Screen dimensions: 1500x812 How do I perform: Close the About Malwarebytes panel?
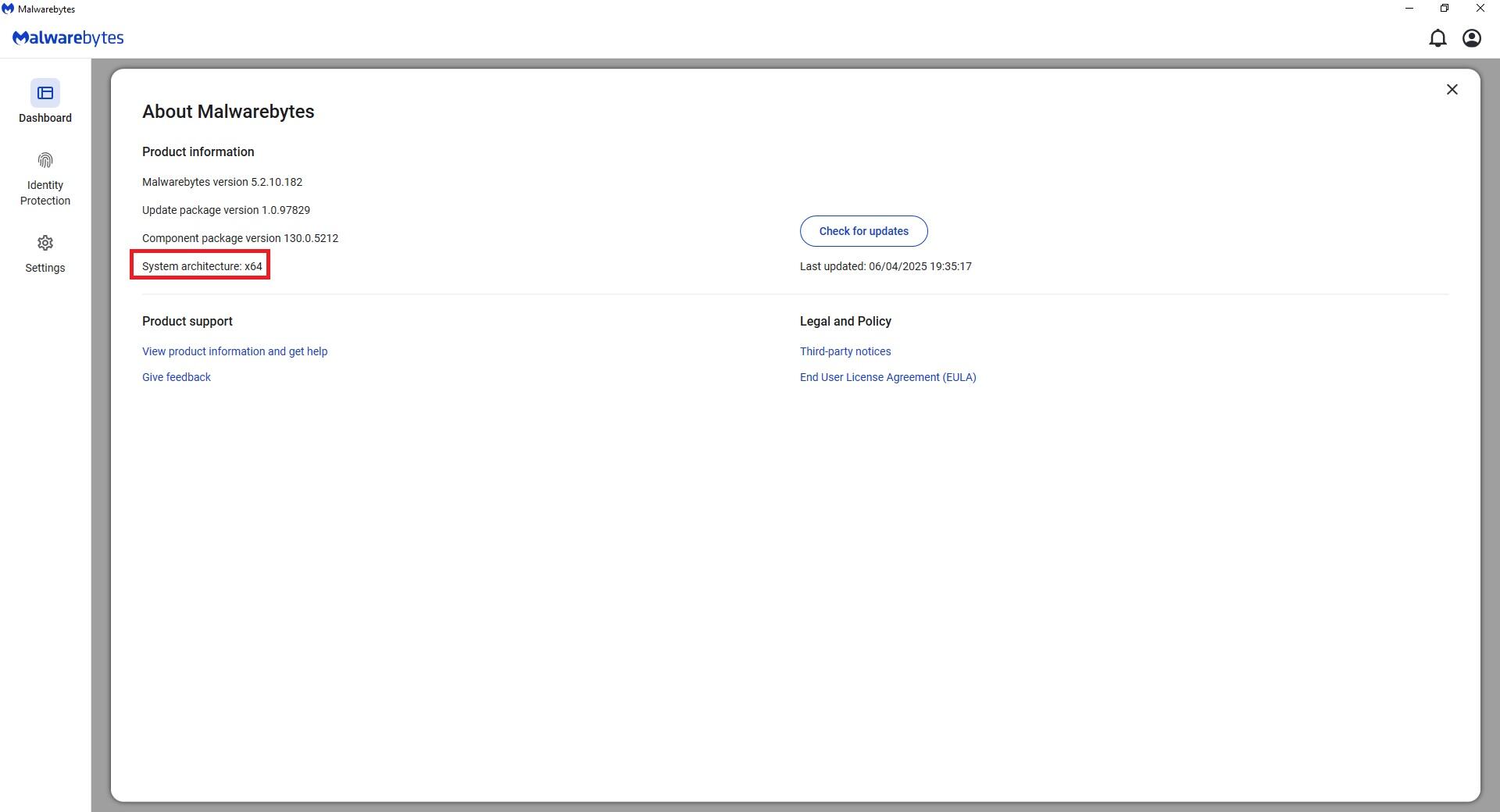coord(1452,90)
